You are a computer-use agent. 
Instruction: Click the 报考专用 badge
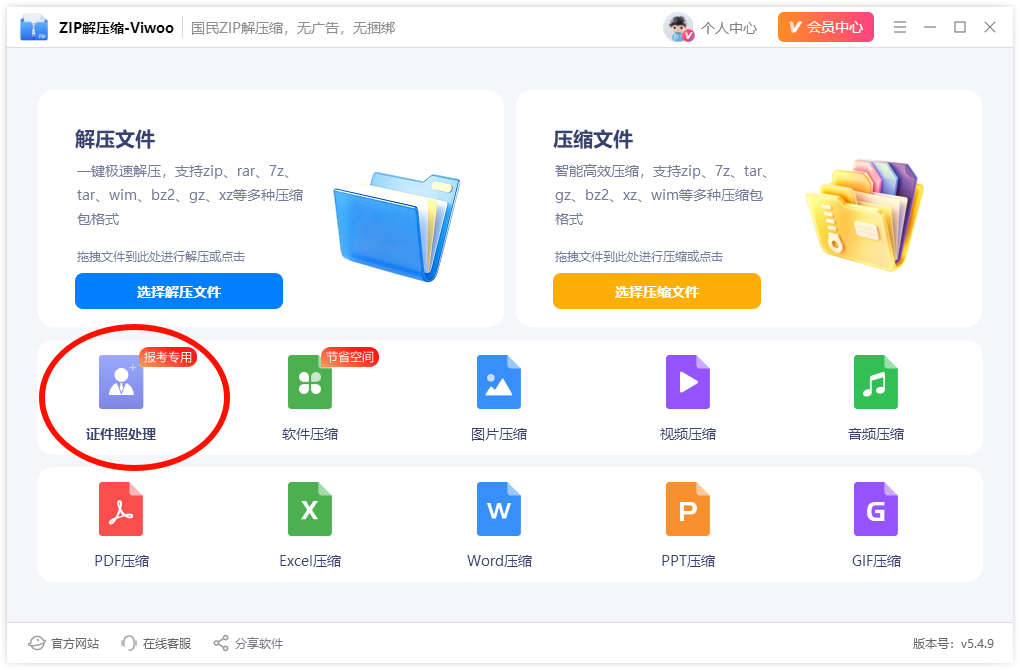168,357
